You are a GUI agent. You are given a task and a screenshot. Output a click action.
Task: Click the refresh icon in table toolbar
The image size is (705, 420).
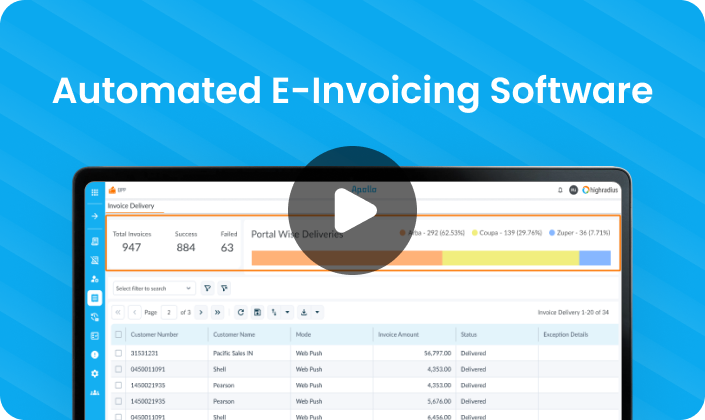(240, 312)
